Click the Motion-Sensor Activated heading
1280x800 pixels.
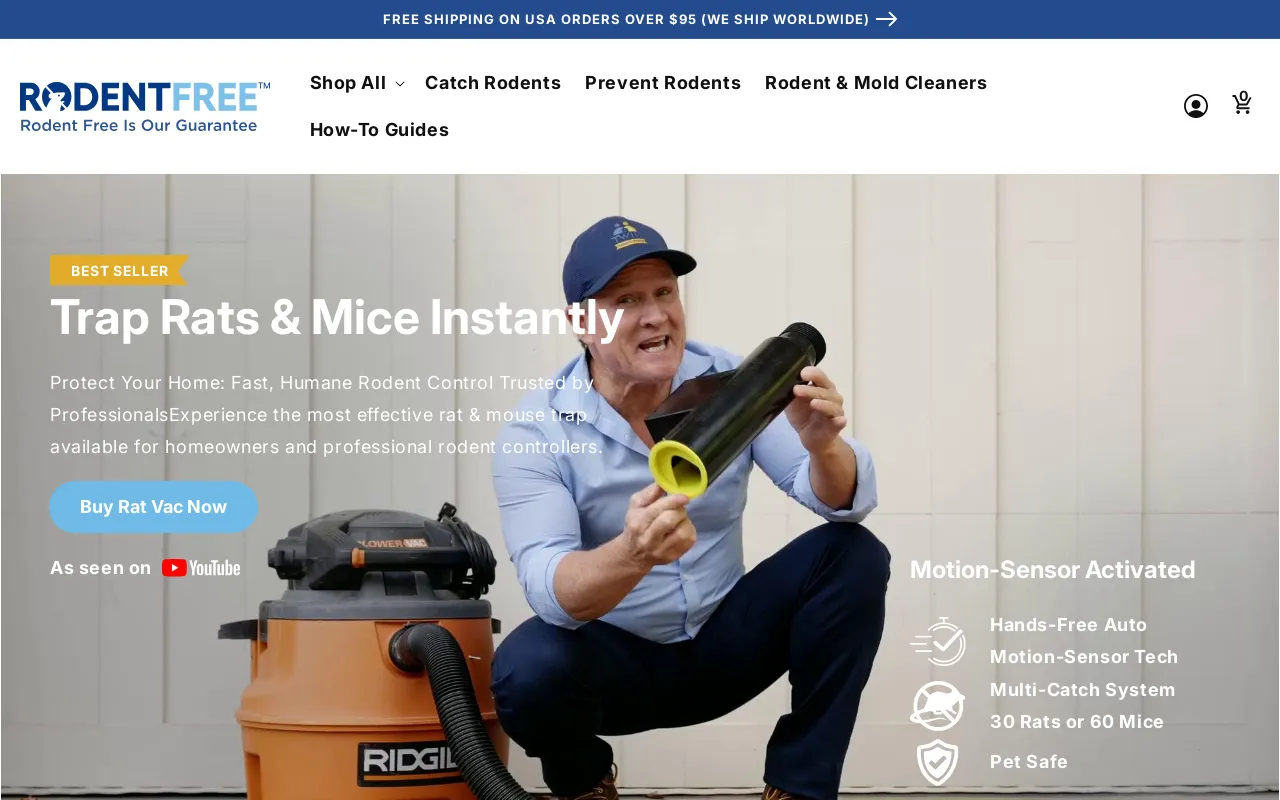pos(1052,570)
